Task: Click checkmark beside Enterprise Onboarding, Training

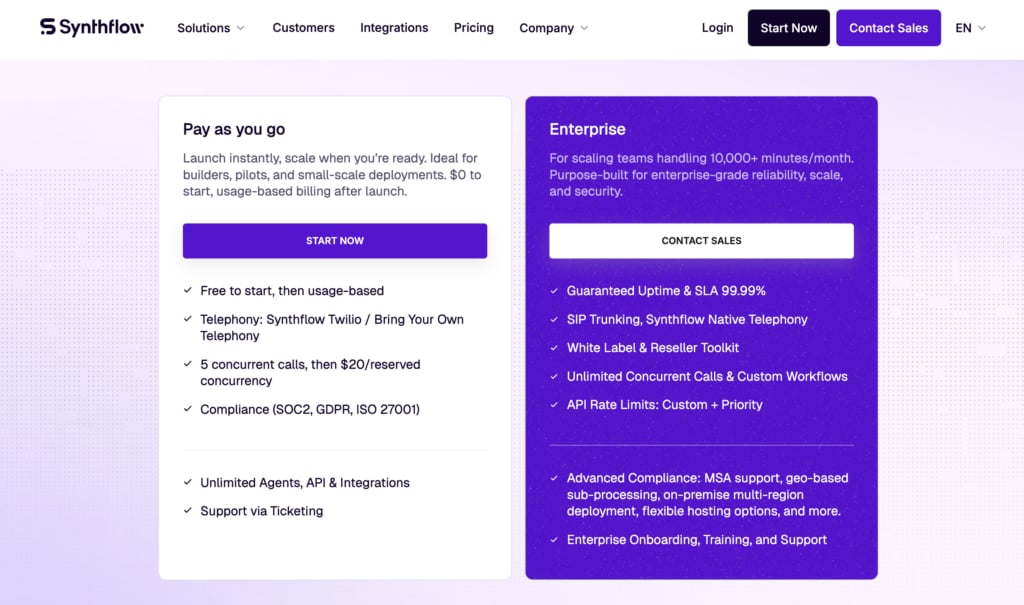Action: click(x=554, y=540)
